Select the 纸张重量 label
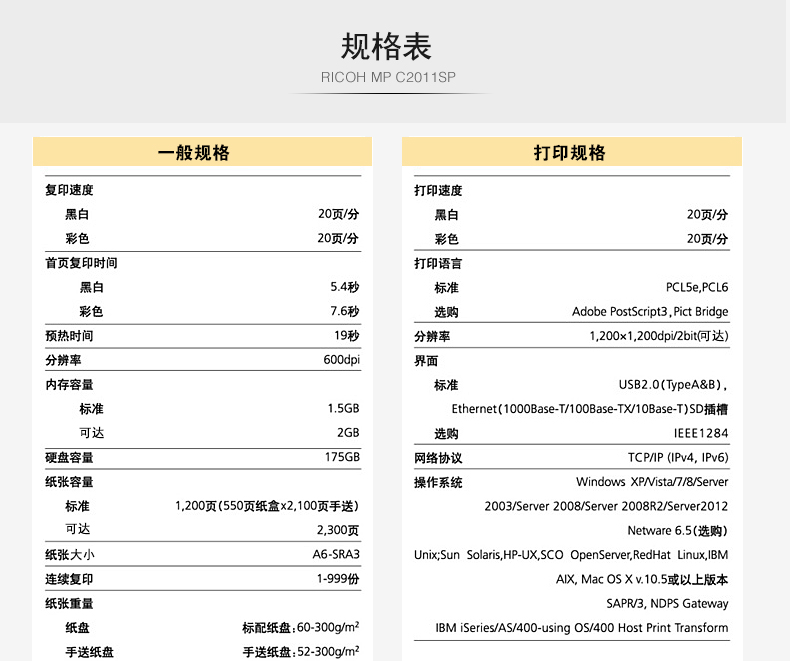 click(x=69, y=604)
